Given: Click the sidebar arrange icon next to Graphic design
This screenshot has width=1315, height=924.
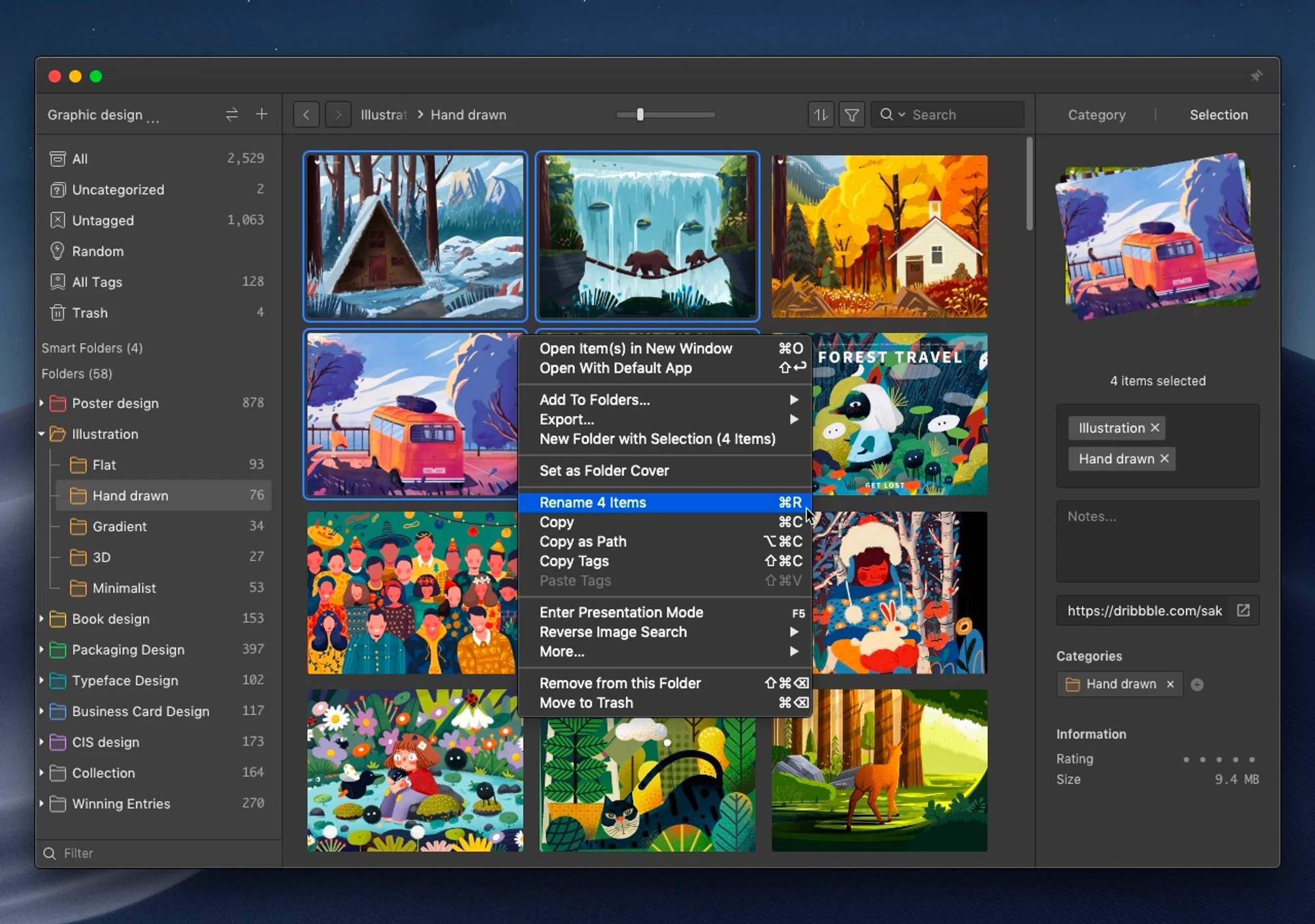Looking at the screenshot, I should tap(231, 114).
